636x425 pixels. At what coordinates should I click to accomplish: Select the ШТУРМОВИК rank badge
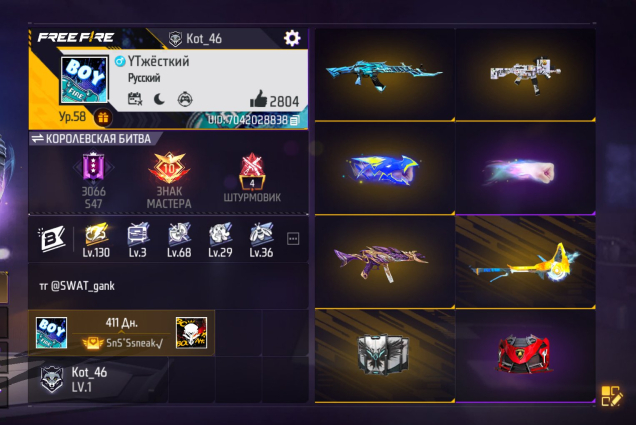pos(252,178)
